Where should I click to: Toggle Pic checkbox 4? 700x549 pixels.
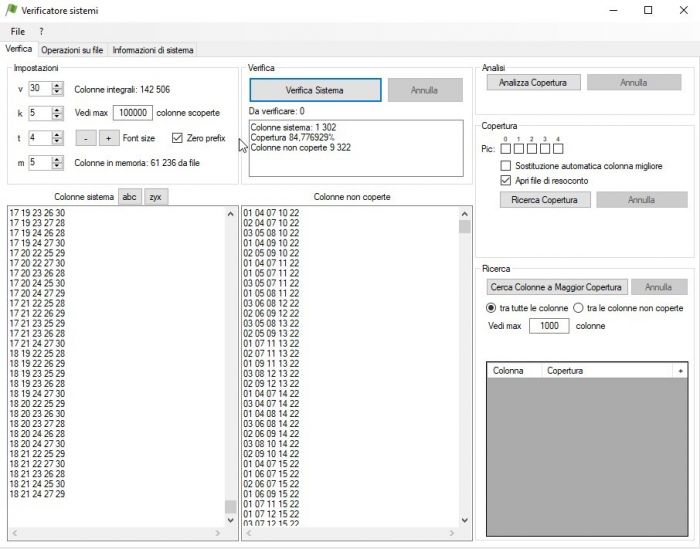pyautogui.click(x=558, y=149)
